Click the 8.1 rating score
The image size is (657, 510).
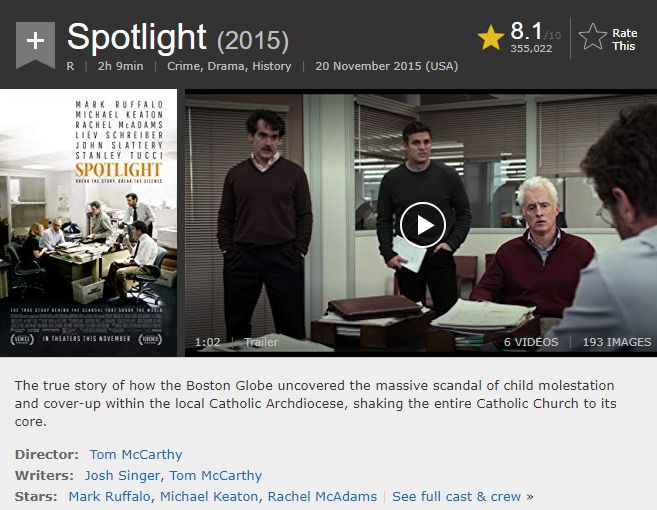tap(526, 29)
